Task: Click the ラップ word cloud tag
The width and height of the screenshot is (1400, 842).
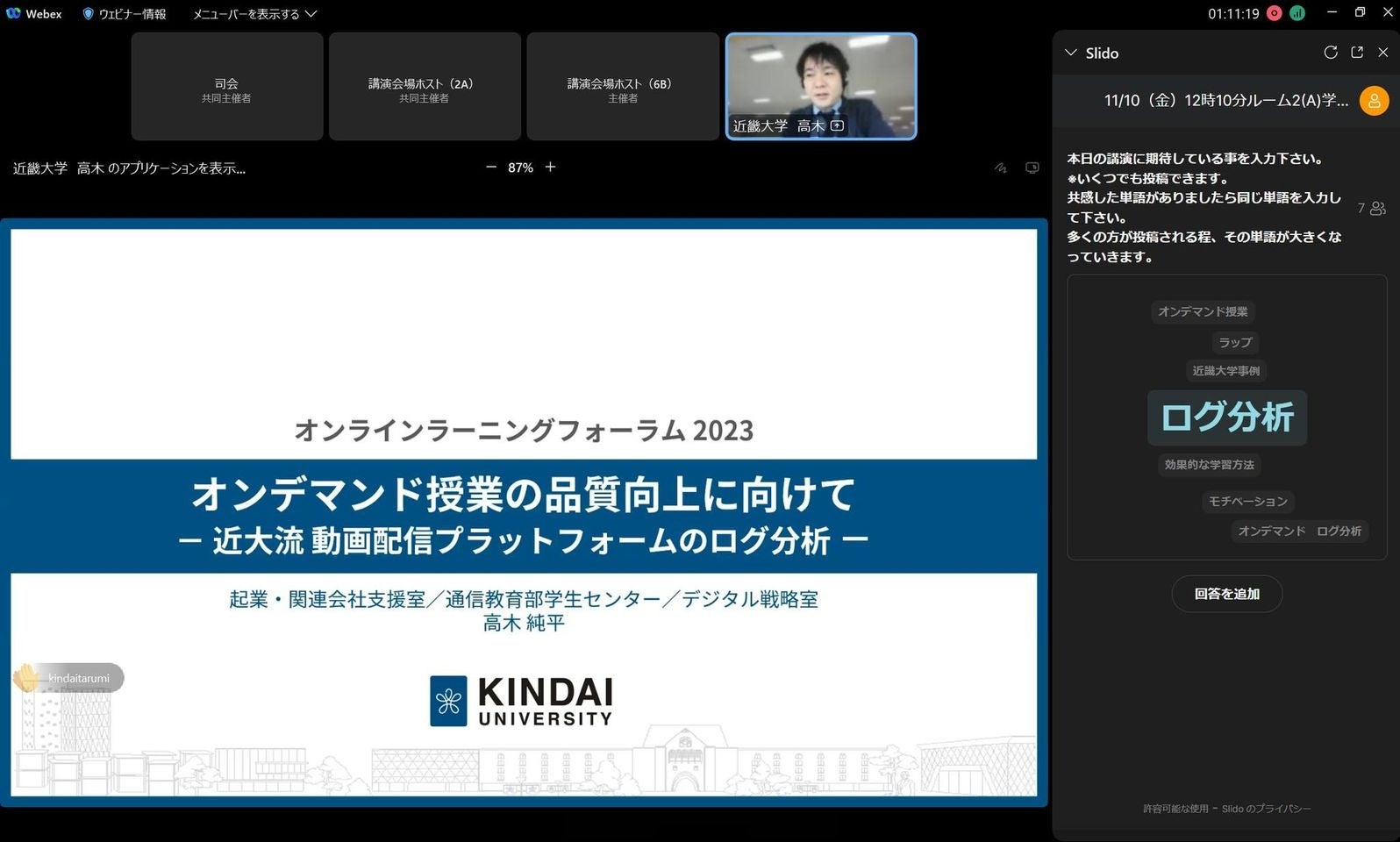Action: [x=1235, y=342]
